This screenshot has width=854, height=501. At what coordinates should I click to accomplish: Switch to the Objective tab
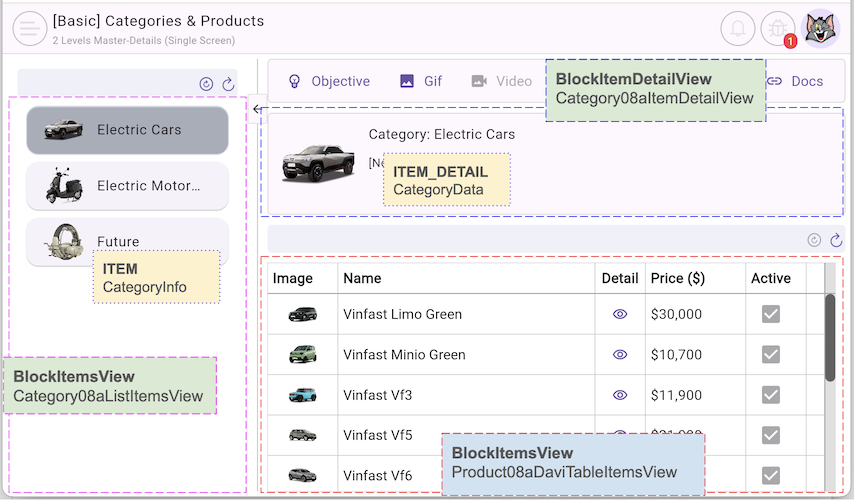[x=329, y=81]
